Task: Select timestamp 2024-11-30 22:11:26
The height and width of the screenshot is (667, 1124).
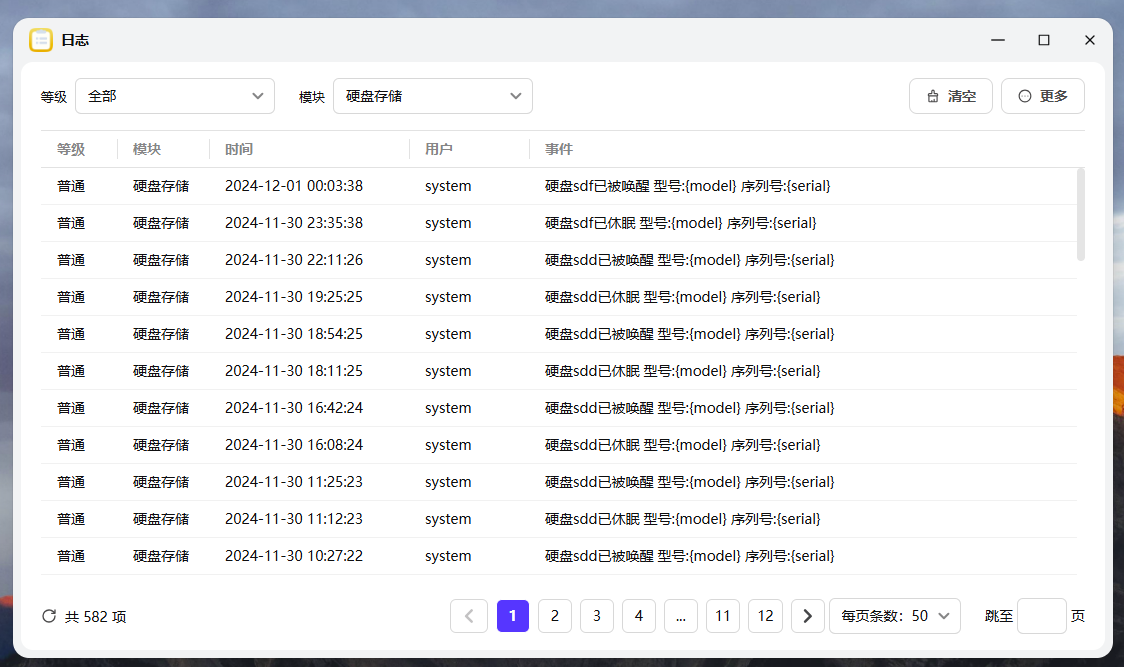Action: [294, 260]
